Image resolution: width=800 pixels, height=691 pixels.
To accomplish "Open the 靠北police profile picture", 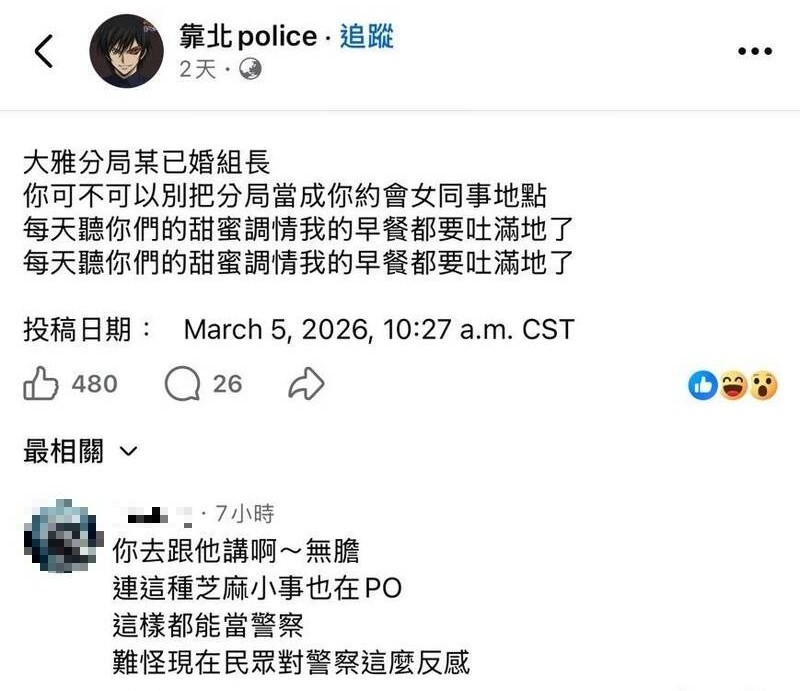I will 127,51.
